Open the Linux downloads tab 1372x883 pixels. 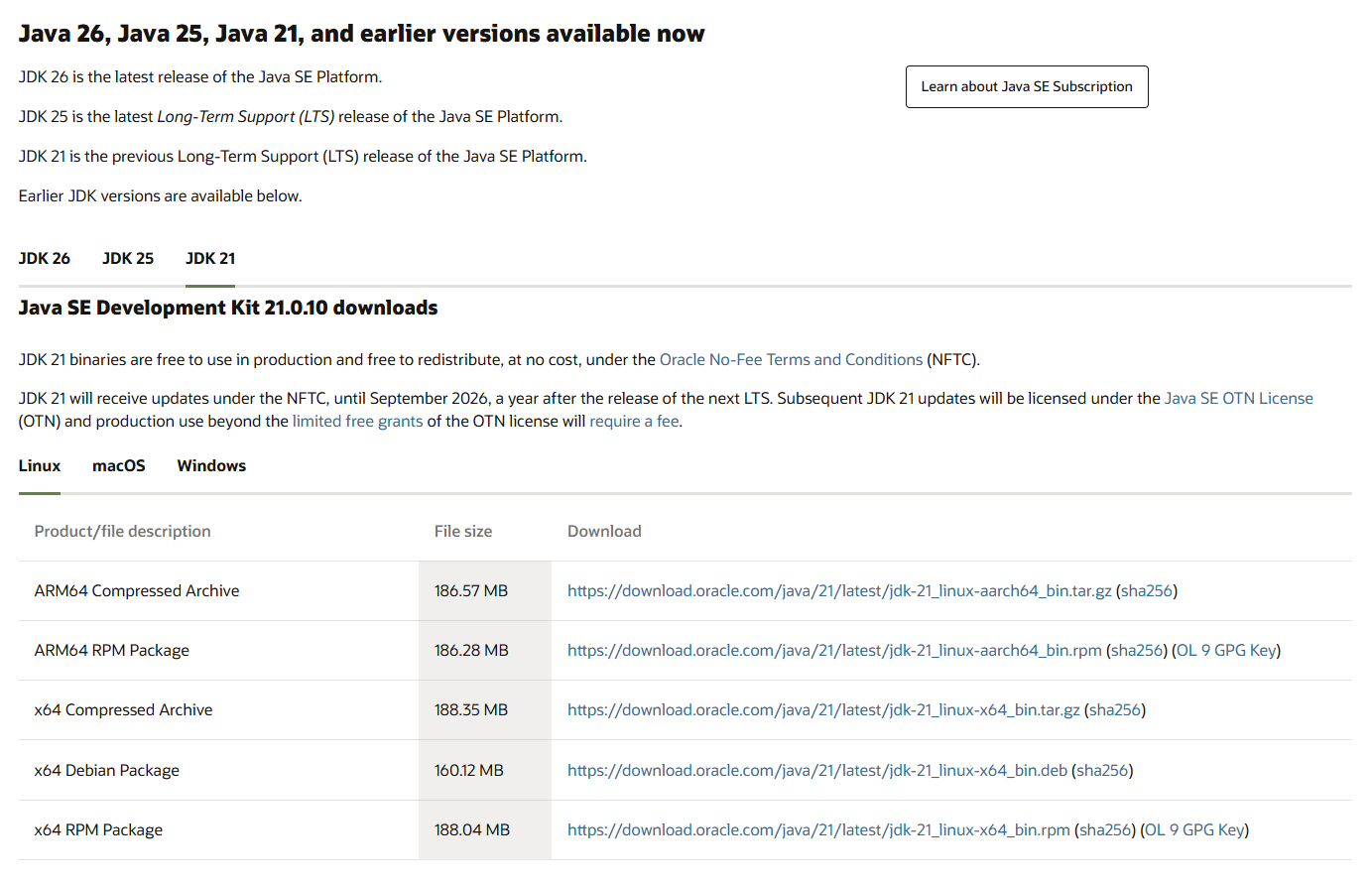tap(40, 466)
